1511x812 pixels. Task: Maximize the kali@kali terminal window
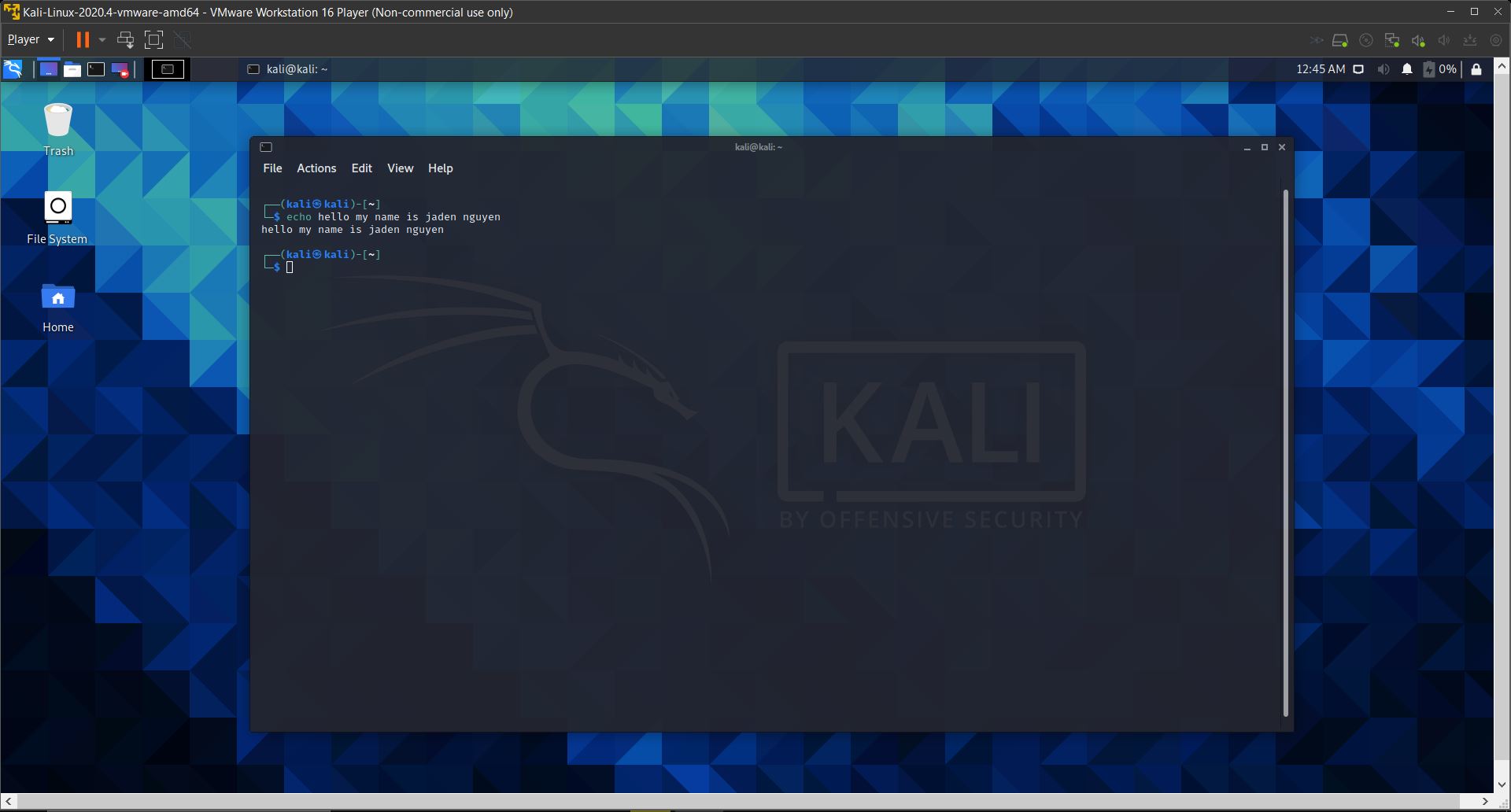[x=1265, y=147]
